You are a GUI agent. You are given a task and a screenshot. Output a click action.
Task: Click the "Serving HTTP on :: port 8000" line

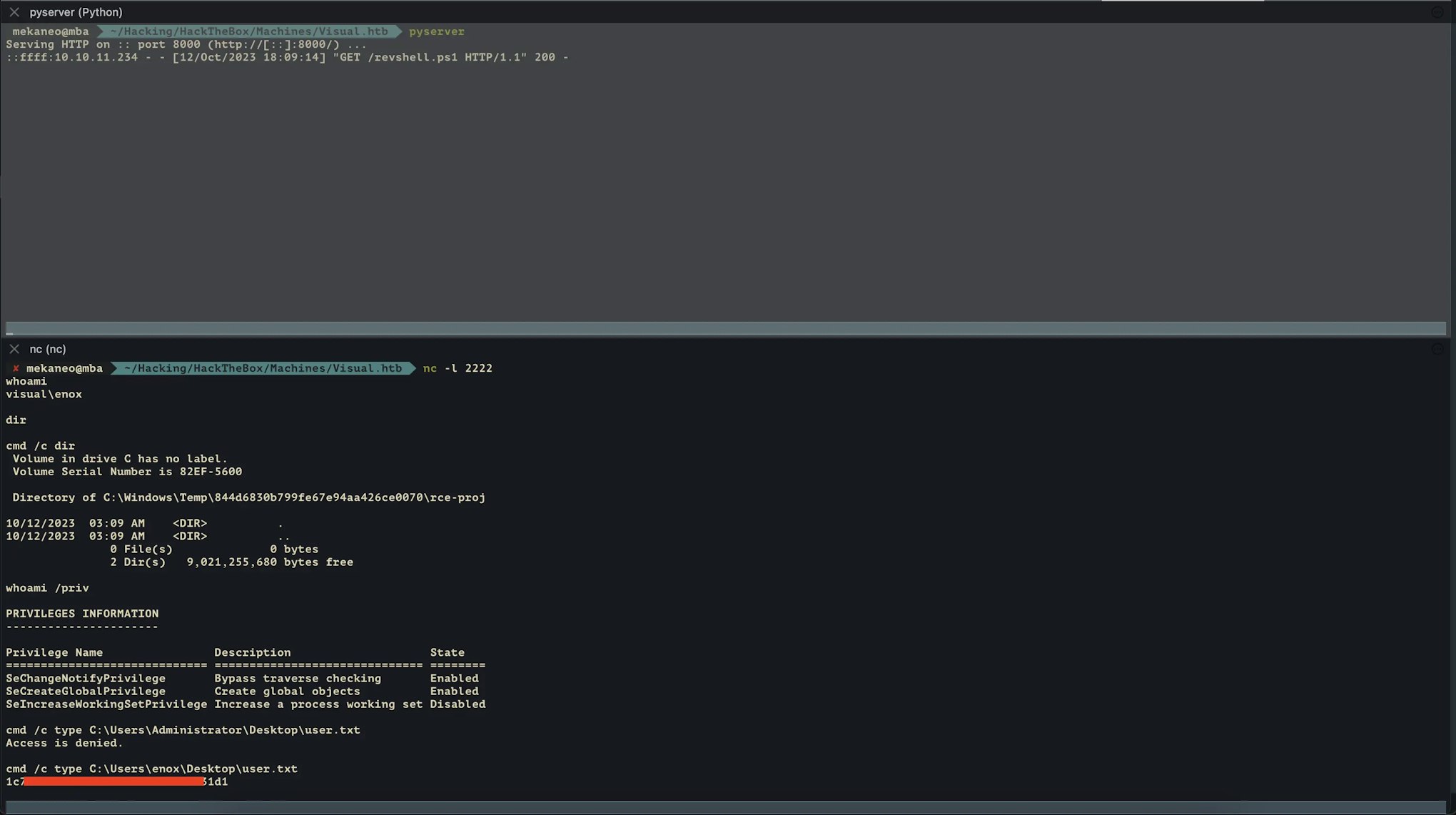click(x=186, y=44)
